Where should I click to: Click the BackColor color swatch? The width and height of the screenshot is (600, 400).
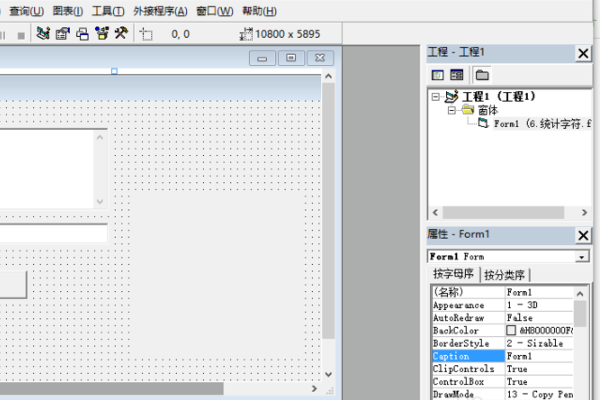(511, 330)
